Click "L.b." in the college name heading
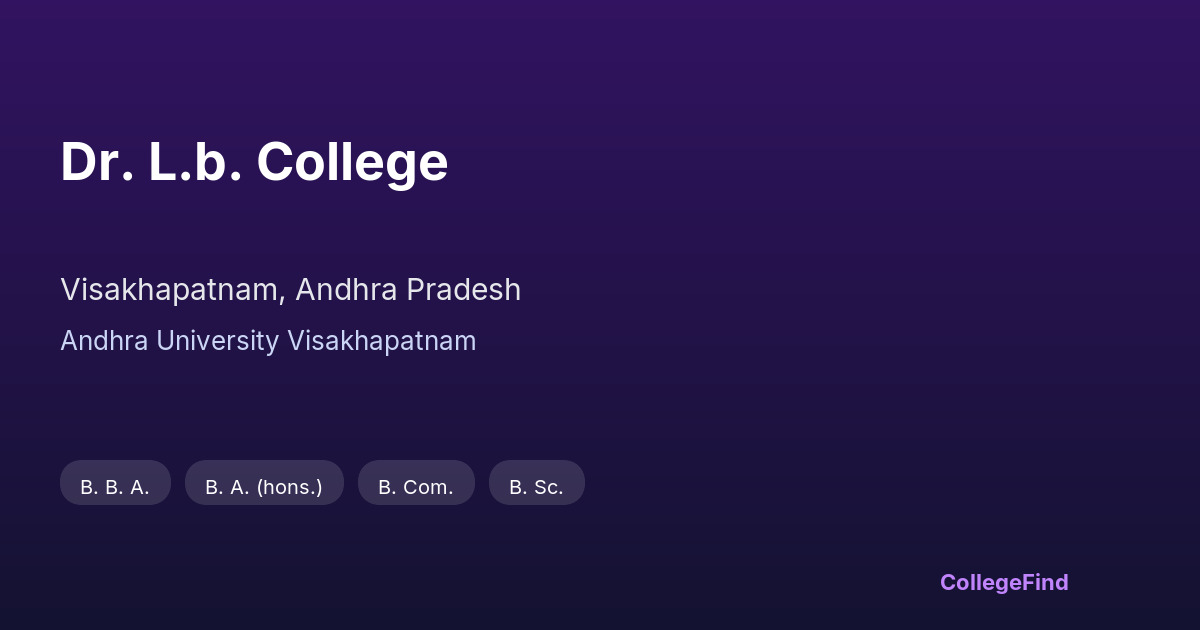The height and width of the screenshot is (630, 1200). coord(195,162)
